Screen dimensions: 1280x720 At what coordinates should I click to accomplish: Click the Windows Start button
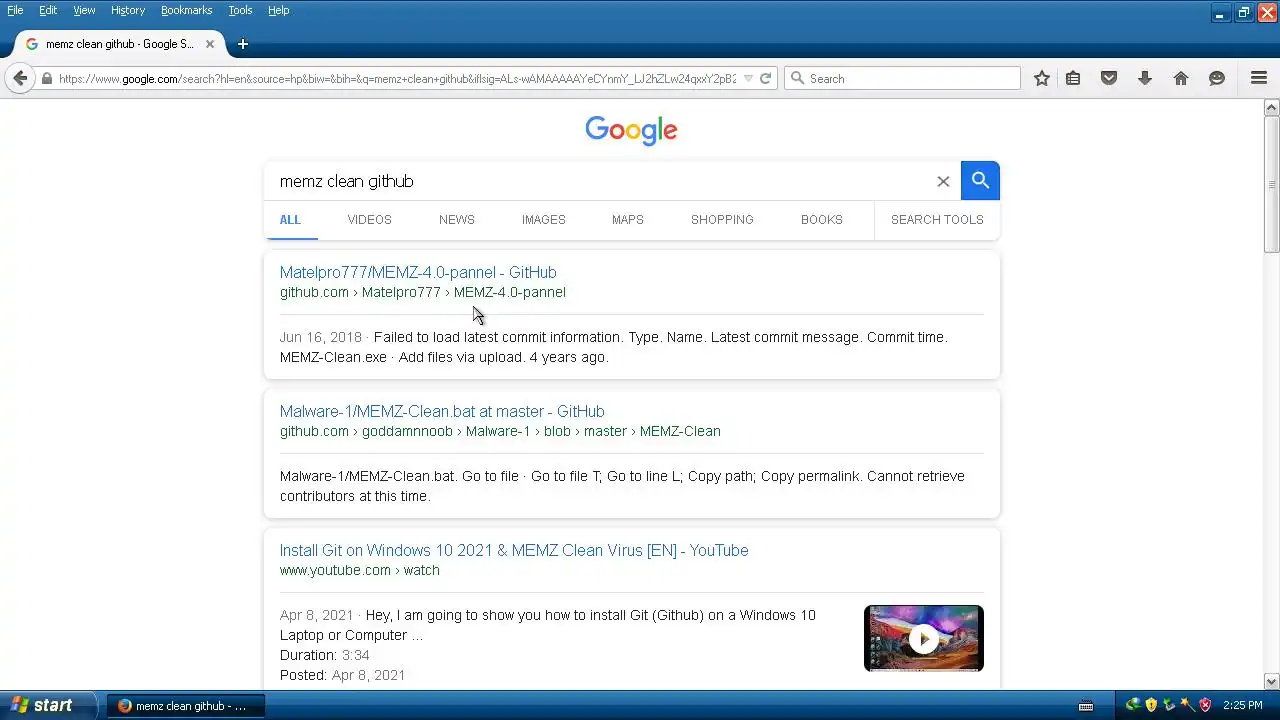pos(48,705)
